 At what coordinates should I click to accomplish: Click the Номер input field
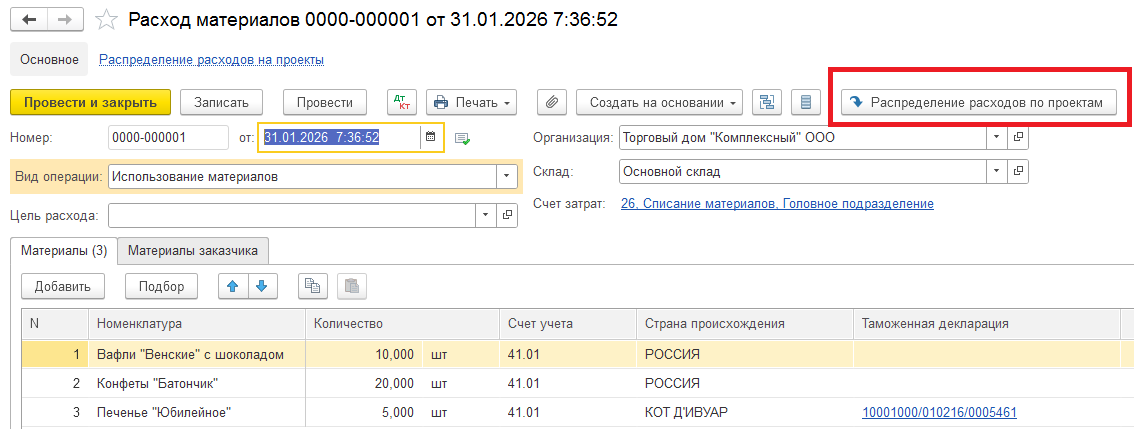coord(168,138)
